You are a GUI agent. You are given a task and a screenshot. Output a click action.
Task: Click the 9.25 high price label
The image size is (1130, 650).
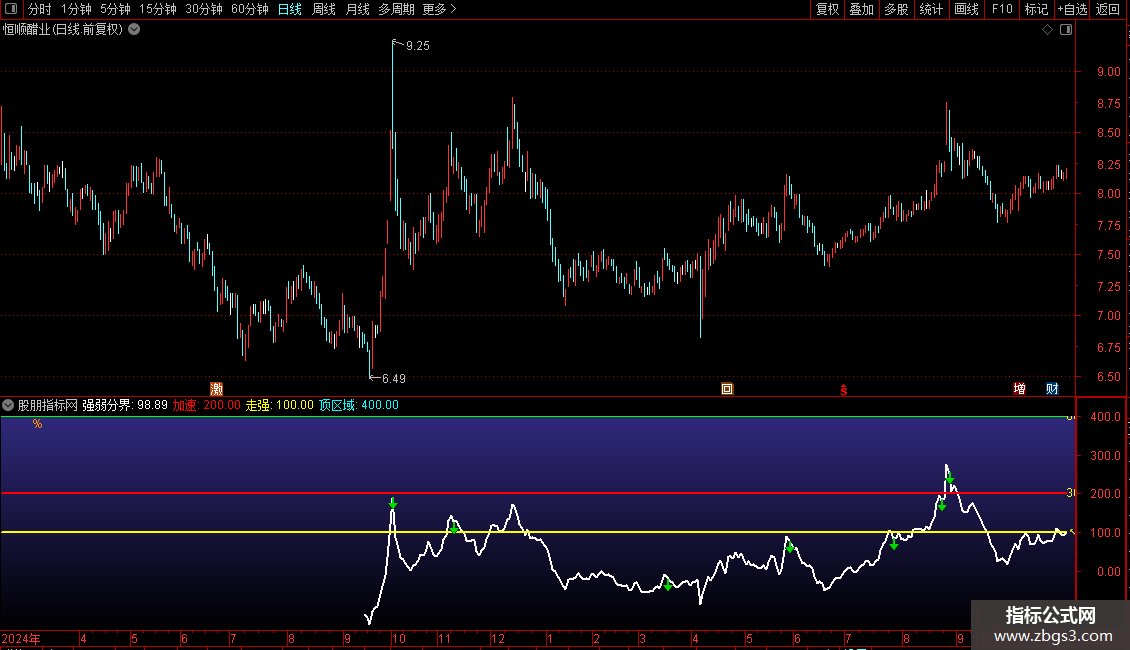418,46
